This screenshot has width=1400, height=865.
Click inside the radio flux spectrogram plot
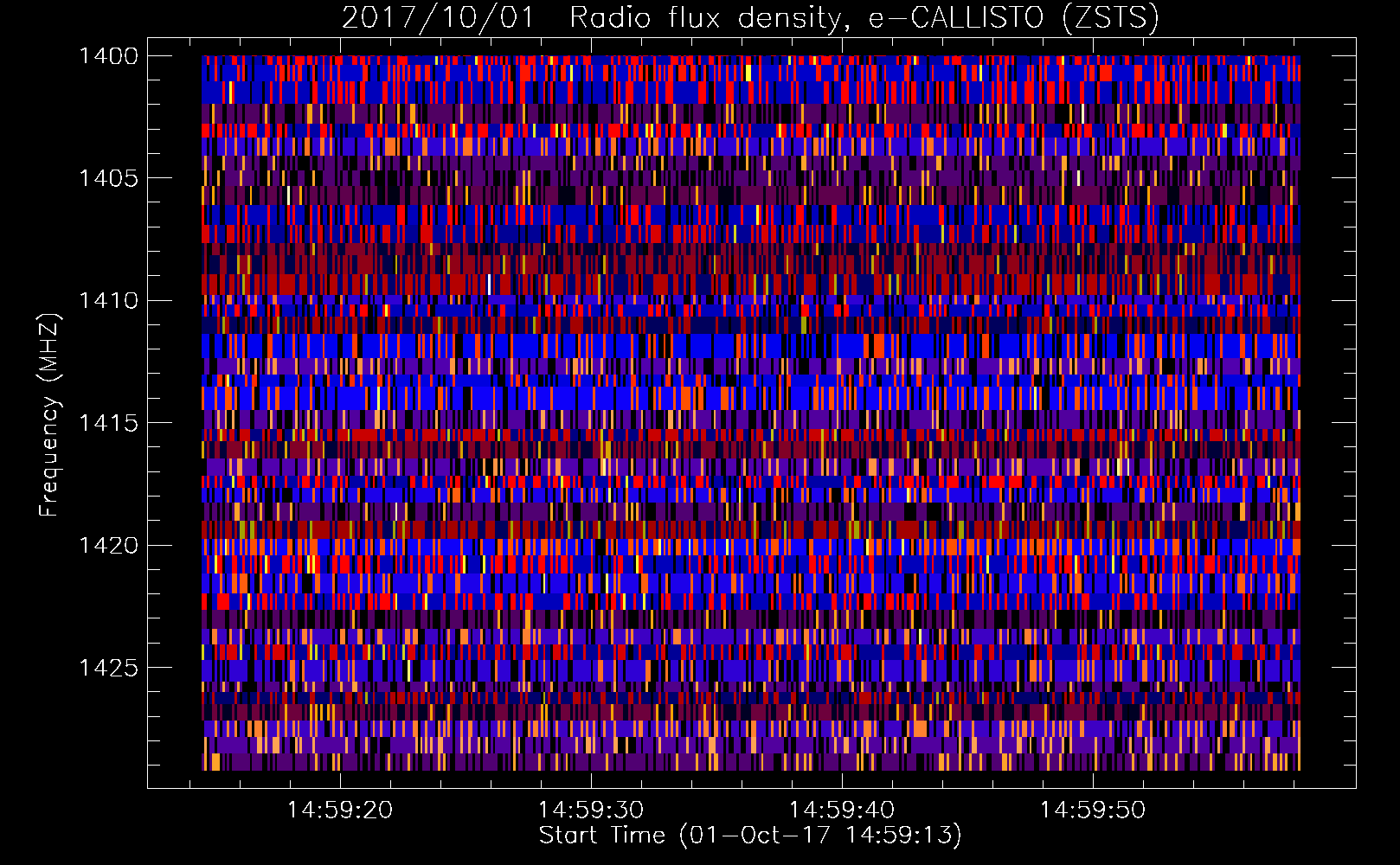[x=751, y=413]
